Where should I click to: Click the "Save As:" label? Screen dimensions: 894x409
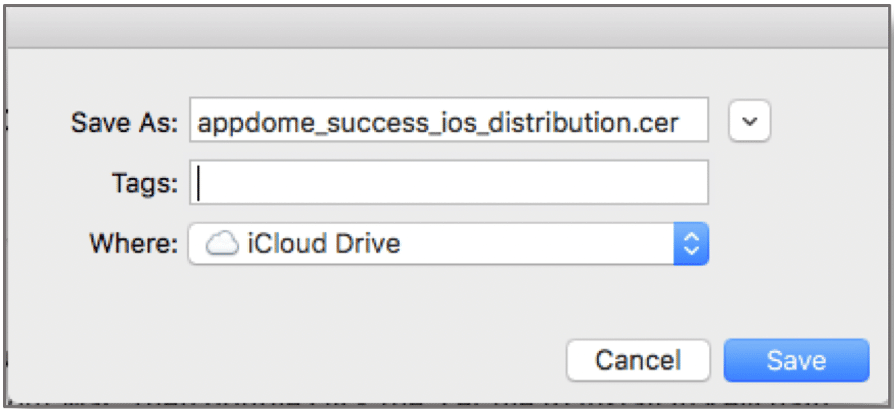click(124, 122)
